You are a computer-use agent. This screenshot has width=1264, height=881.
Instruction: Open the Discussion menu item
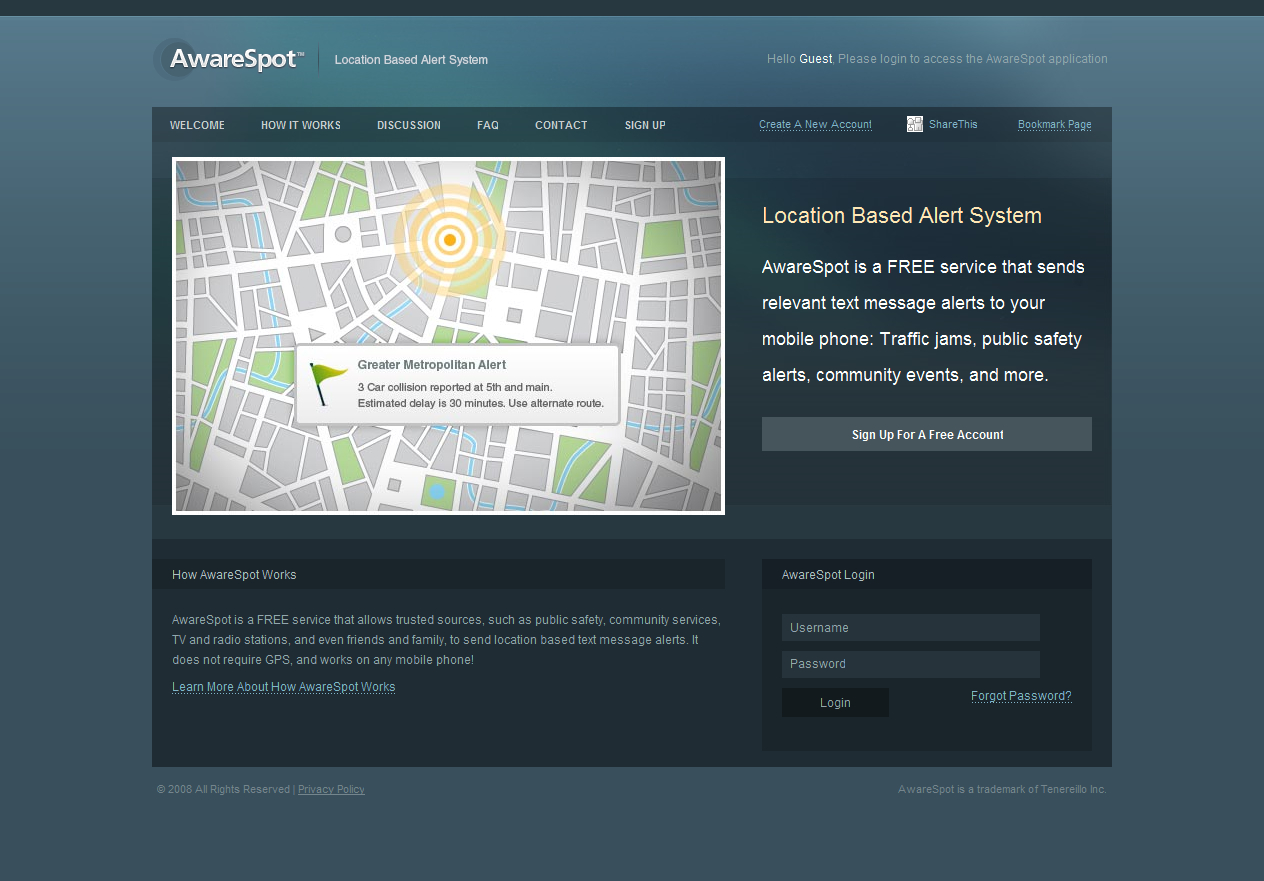(x=409, y=125)
